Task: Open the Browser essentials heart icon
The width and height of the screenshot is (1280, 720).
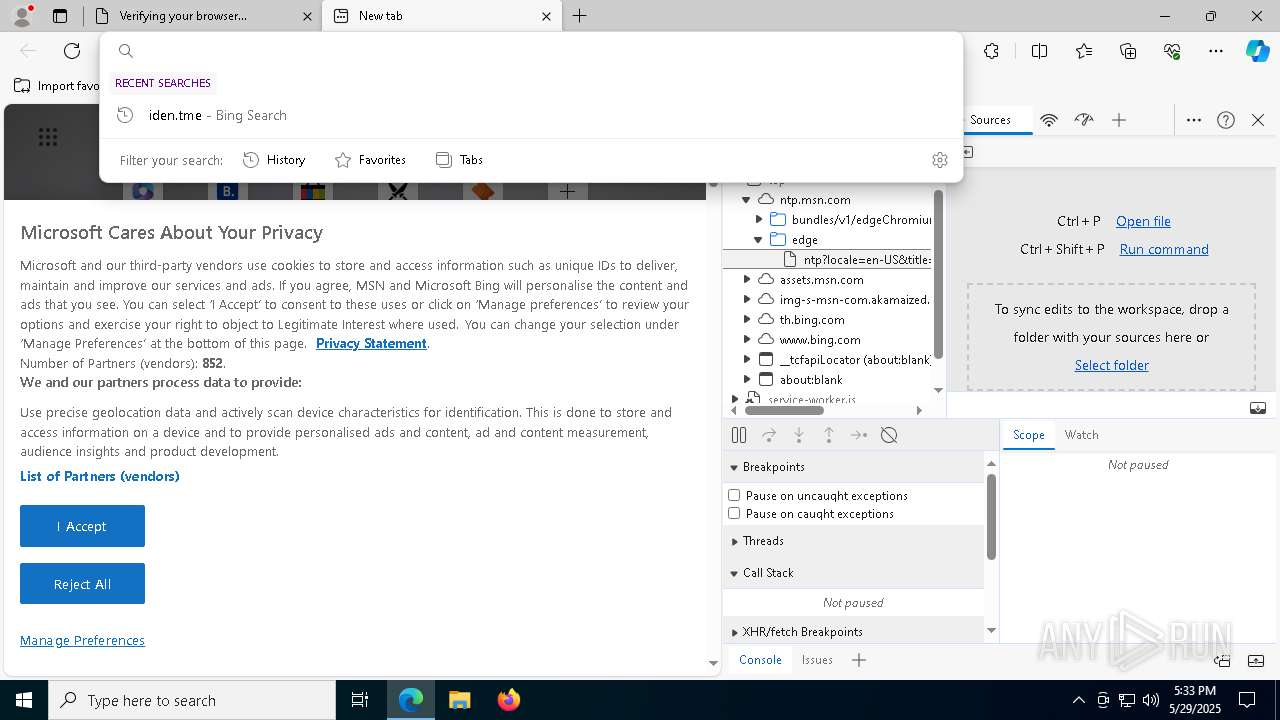Action: point(1172,51)
